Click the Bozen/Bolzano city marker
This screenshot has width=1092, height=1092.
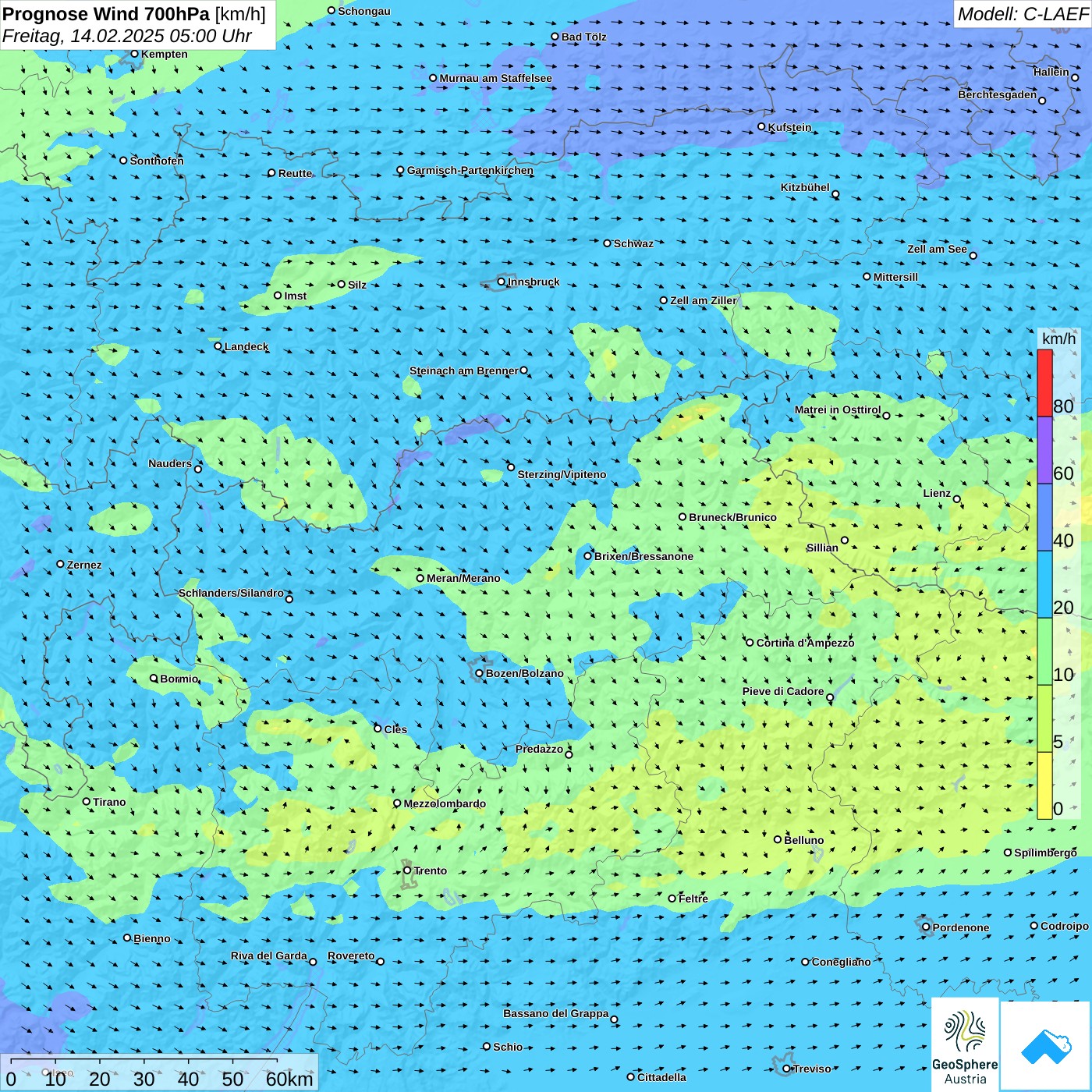480,673
